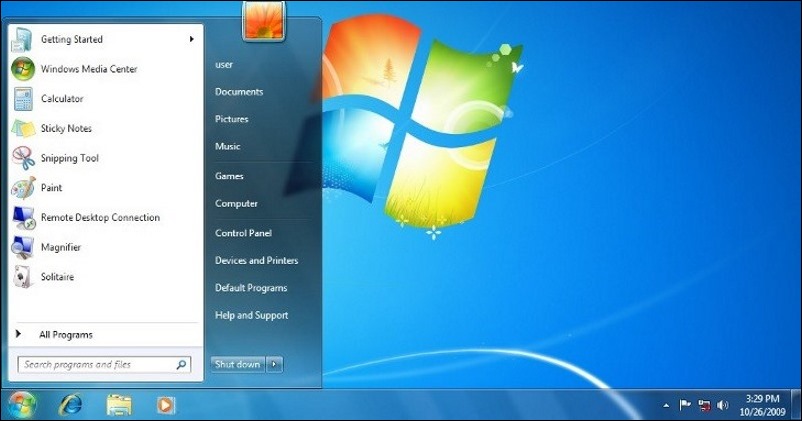Open shut down options arrow
The height and width of the screenshot is (421, 802).
pyautogui.click(x=274, y=364)
